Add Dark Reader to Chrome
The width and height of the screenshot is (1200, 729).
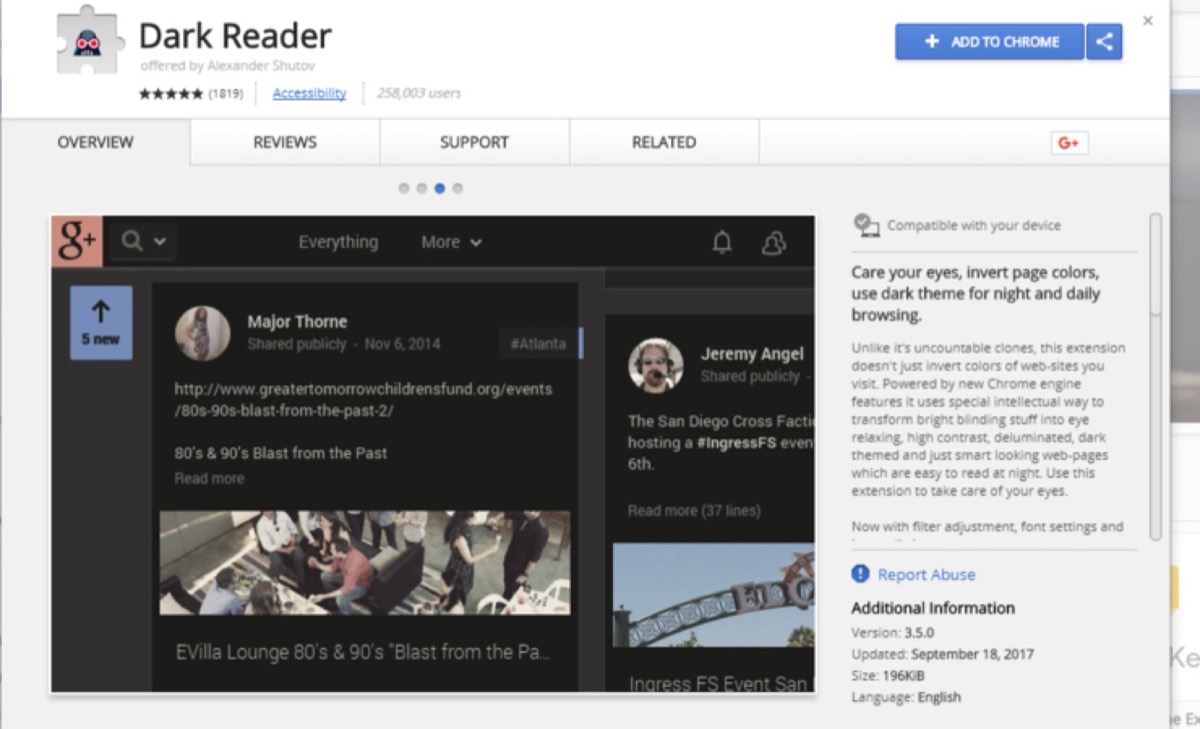coord(989,42)
